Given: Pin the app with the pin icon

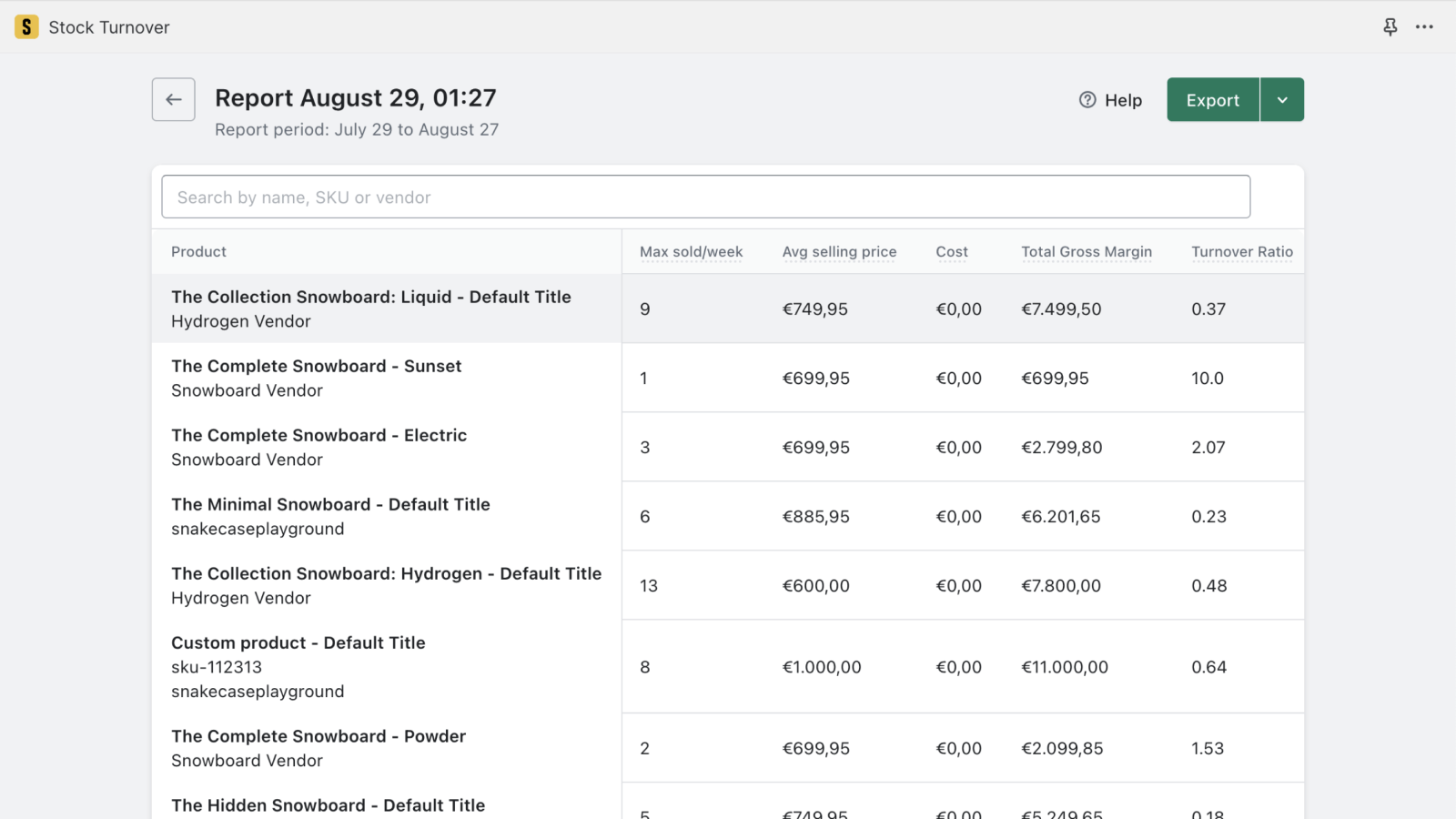Looking at the screenshot, I should (1390, 27).
